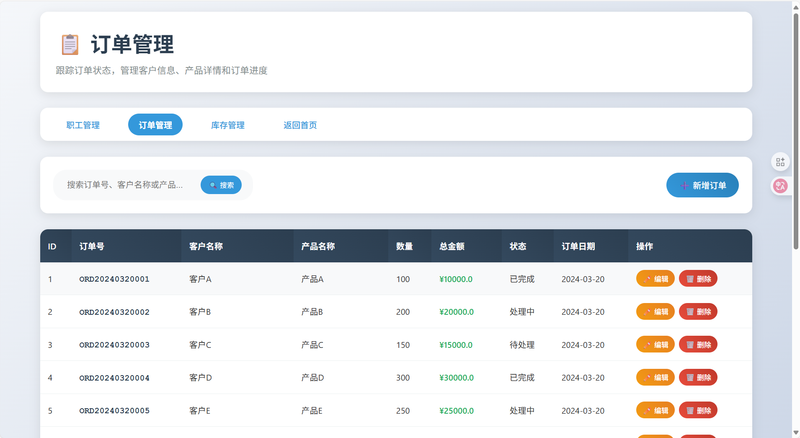Switch to the 库存管理 tab
Image resolution: width=800 pixels, height=438 pixels.
point(228,125)
